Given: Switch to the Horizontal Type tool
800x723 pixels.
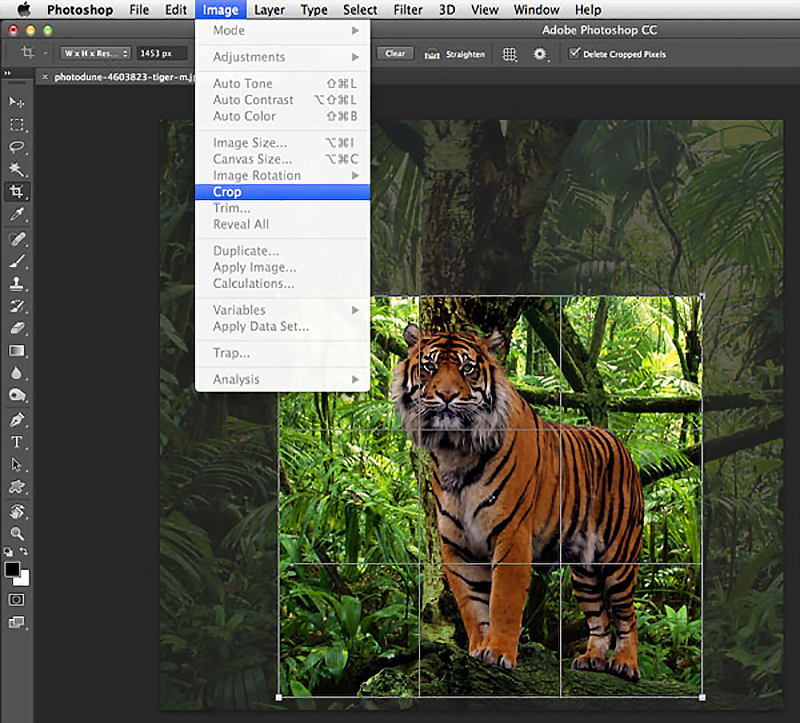Looking at the screenshot, I should pos(16,442).
